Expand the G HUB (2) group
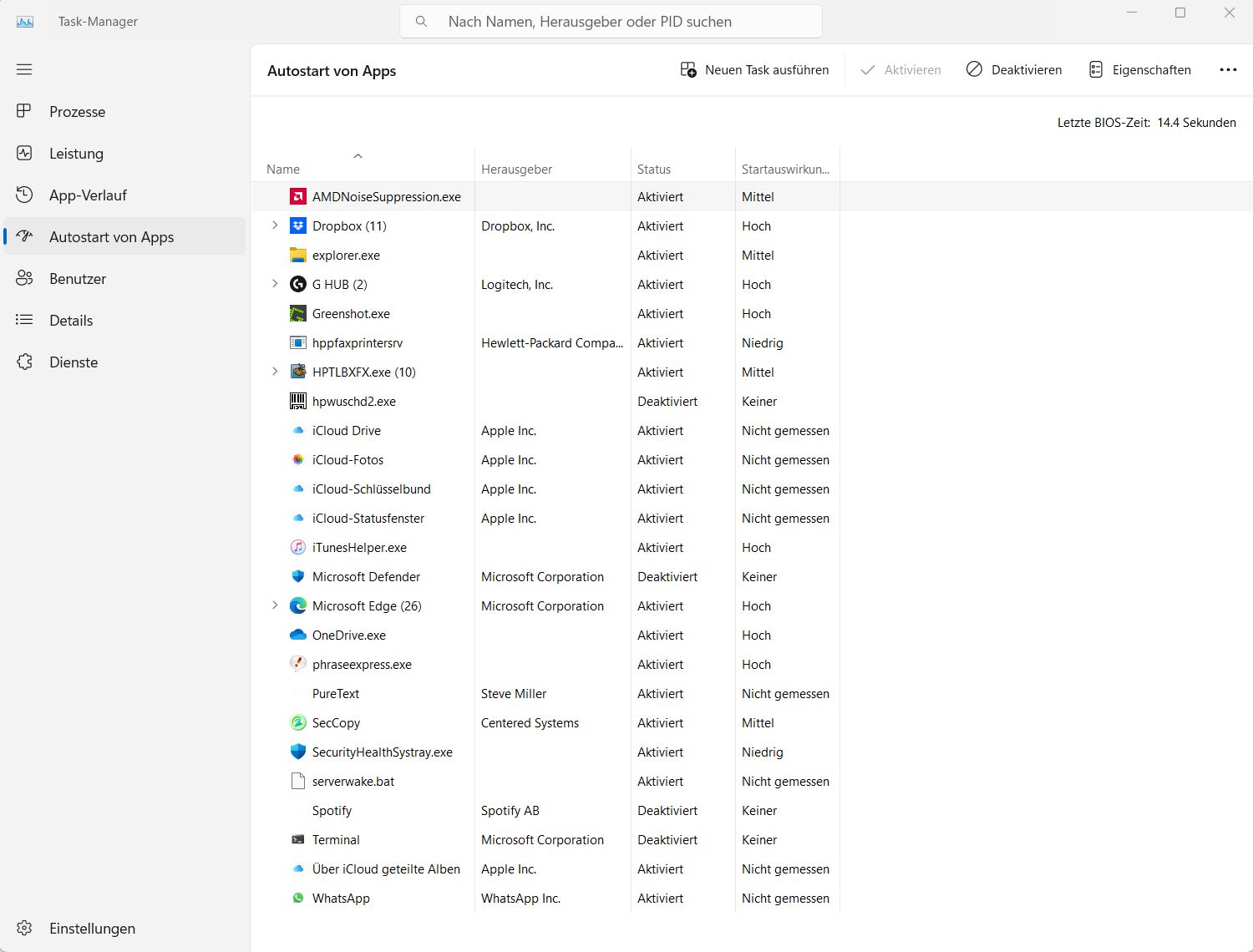This screenshot has height=952, width=1253. point(275,284)
